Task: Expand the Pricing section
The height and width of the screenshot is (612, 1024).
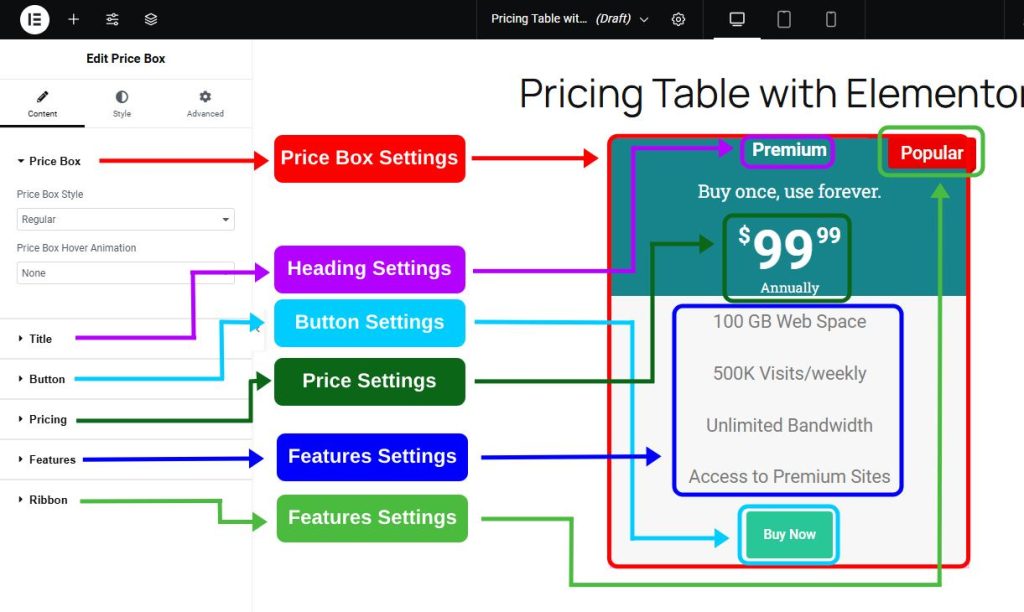Action: (x=48, y=419)
